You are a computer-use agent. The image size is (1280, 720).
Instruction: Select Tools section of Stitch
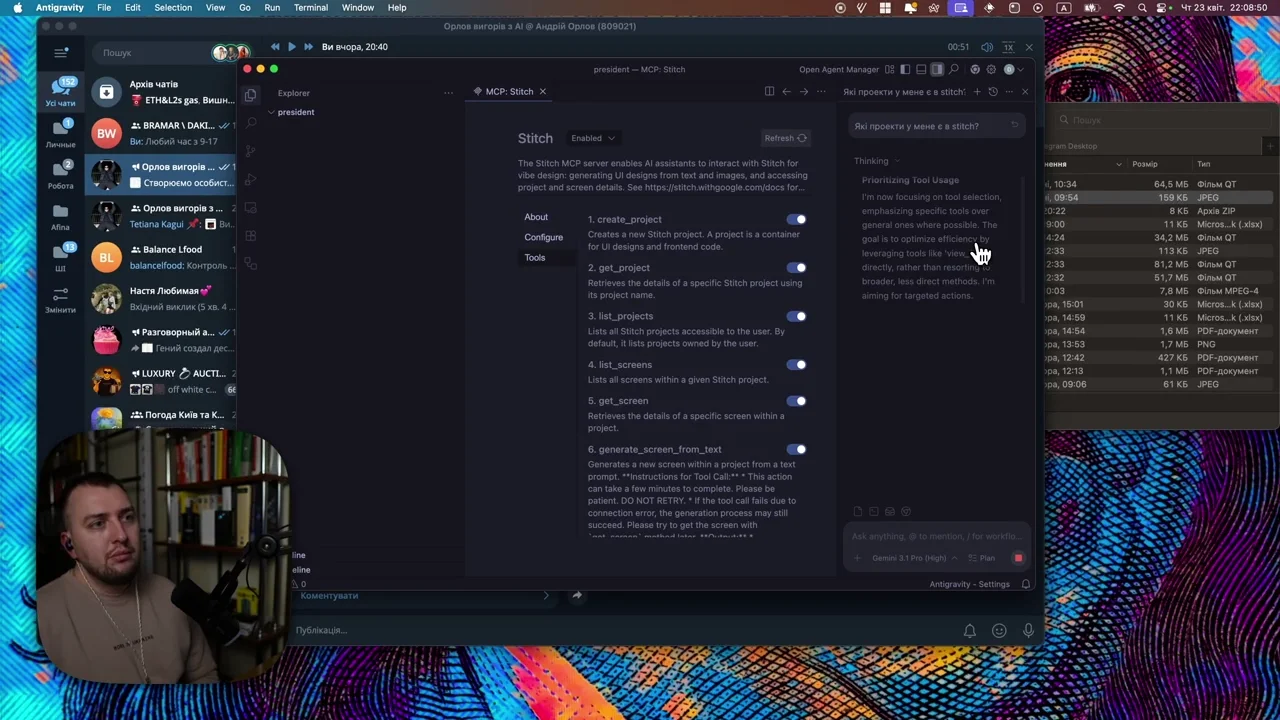coord(535,258)
